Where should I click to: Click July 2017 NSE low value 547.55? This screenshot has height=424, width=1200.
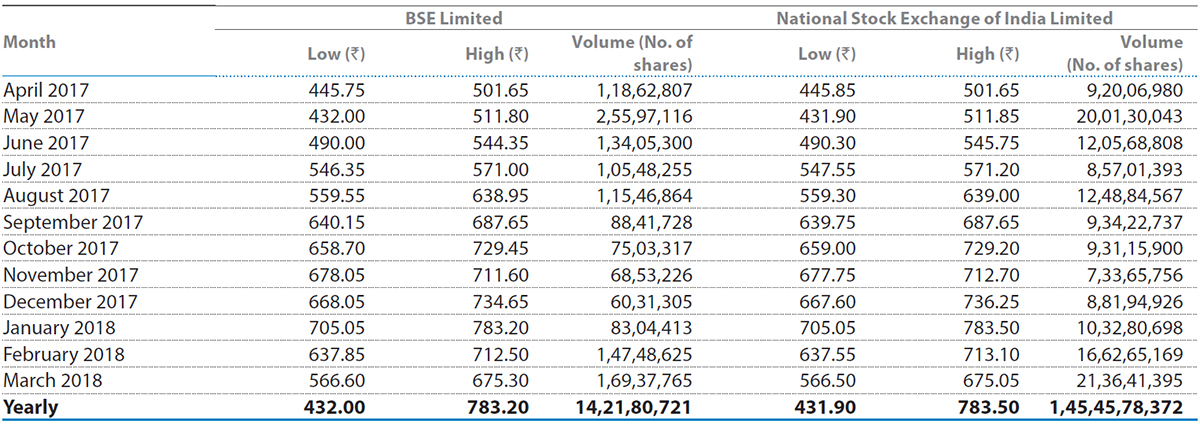(826, 169)
